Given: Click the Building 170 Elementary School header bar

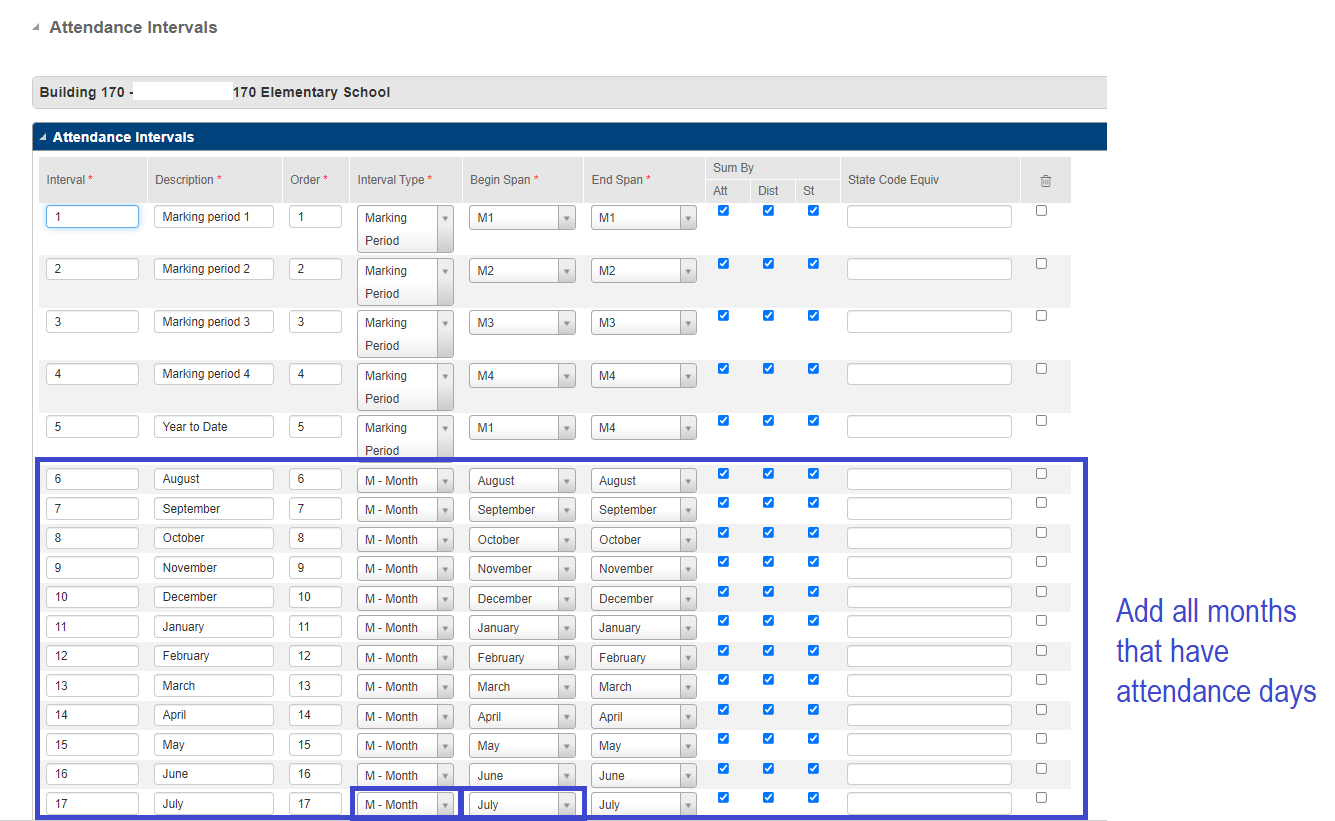Looking at the screenshot, I should click(x=568, y=92).
